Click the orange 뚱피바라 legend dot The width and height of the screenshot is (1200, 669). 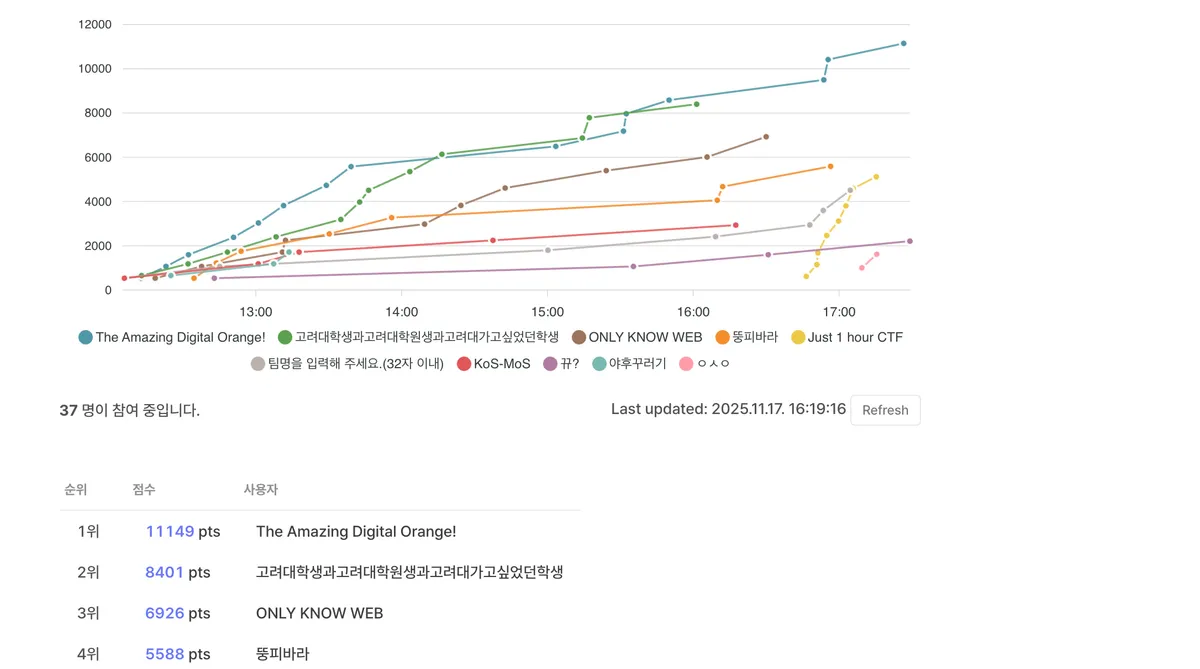[722, 337]
